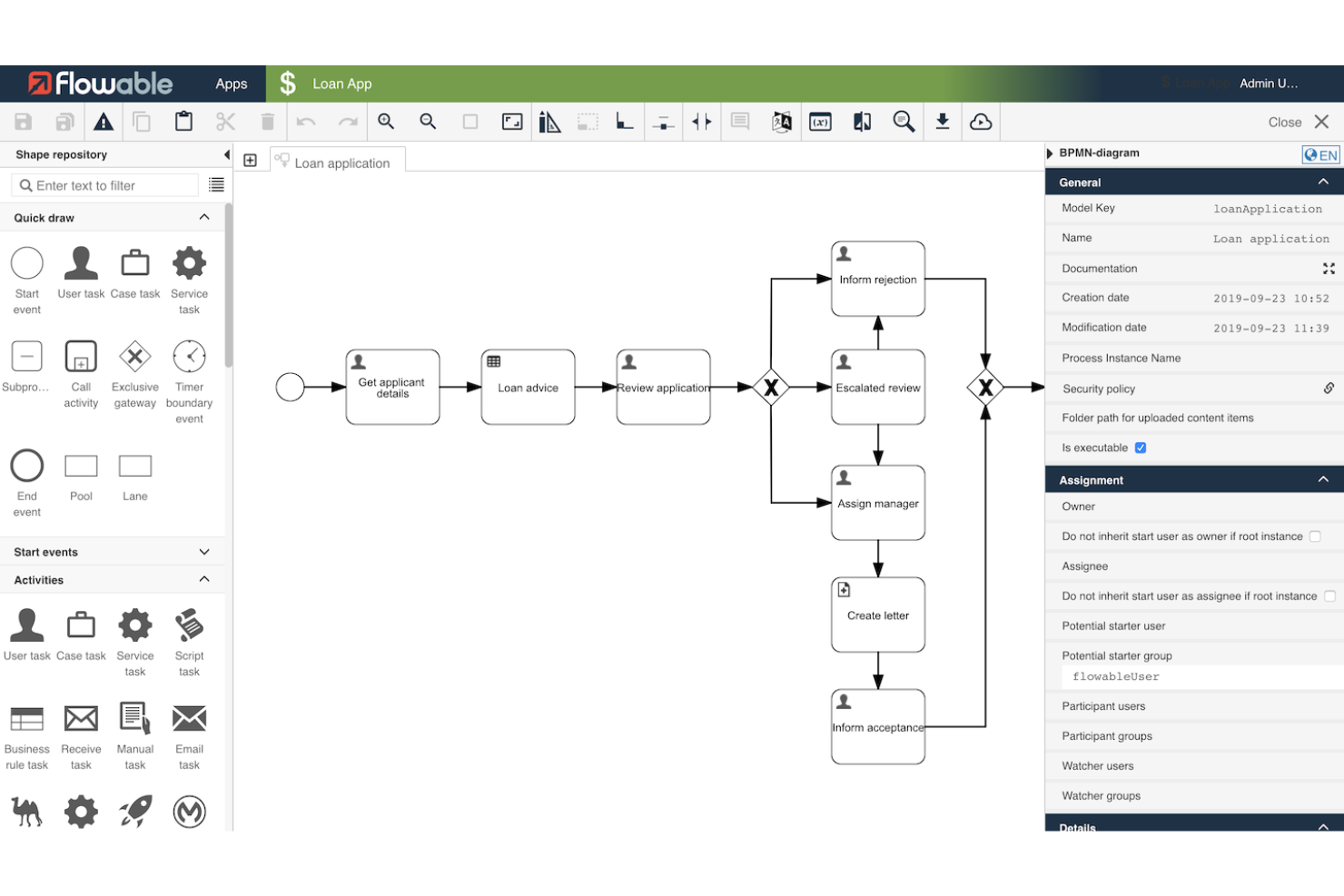This screenshot has height=896, width=1344.
Task: Click the zoom in magnifier icon
Action: (386, 122)
